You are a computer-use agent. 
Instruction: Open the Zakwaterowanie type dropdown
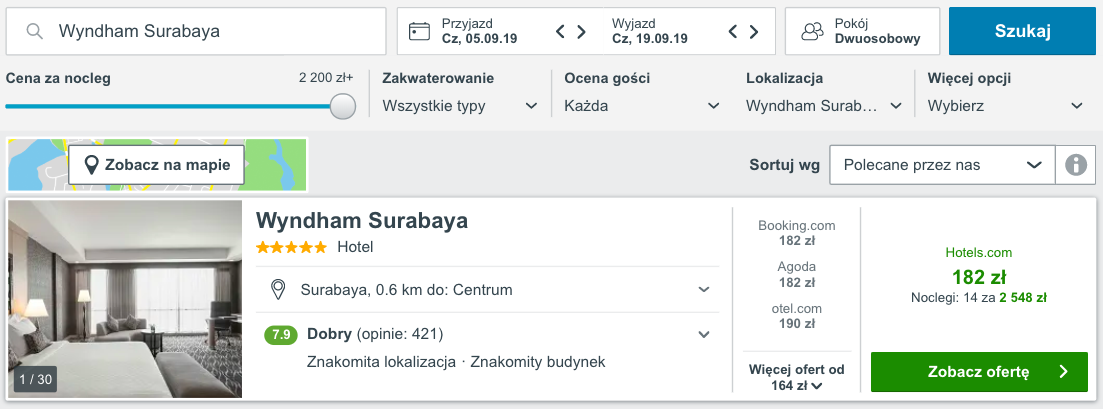[461, 106]
